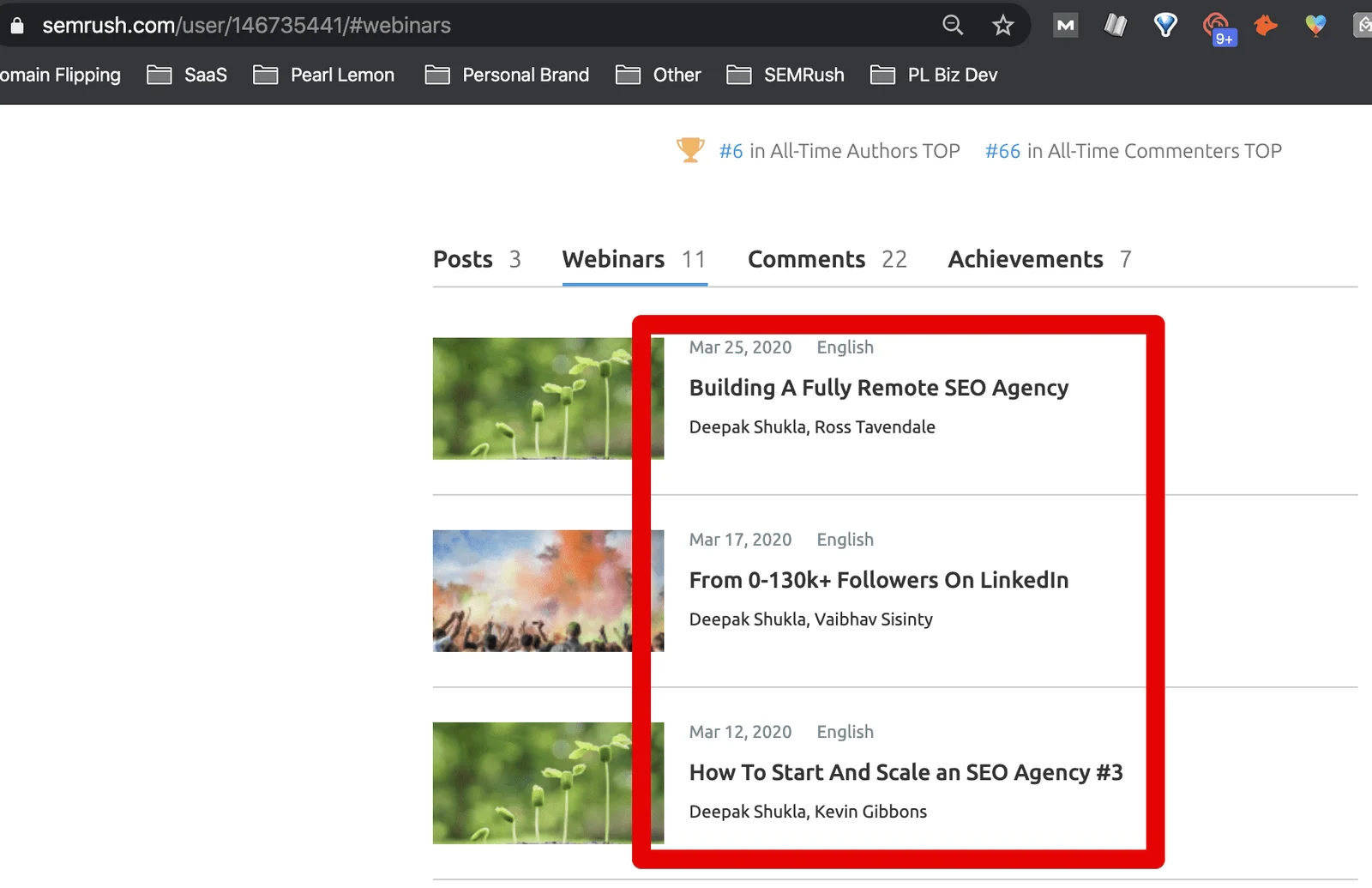The height and width of the screenshot is (888, 1372).
Task: Click thumbnail of Building A Fully Remote SEO Agency
Action: [x=548, y=398]
